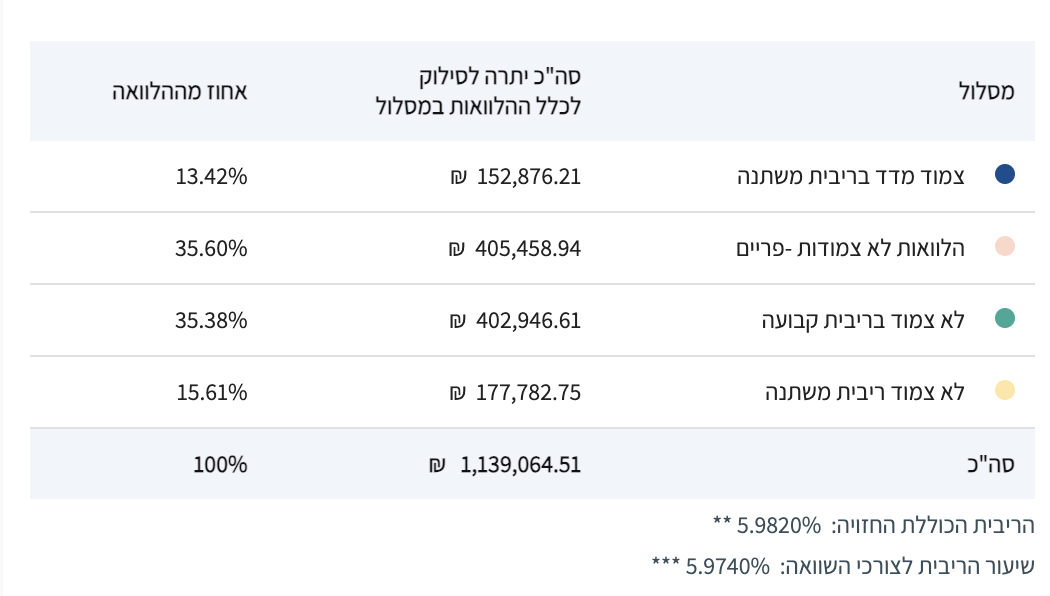
Task: Click the 405,458.94 ₪ balance amount
Action: coord(515,248)
